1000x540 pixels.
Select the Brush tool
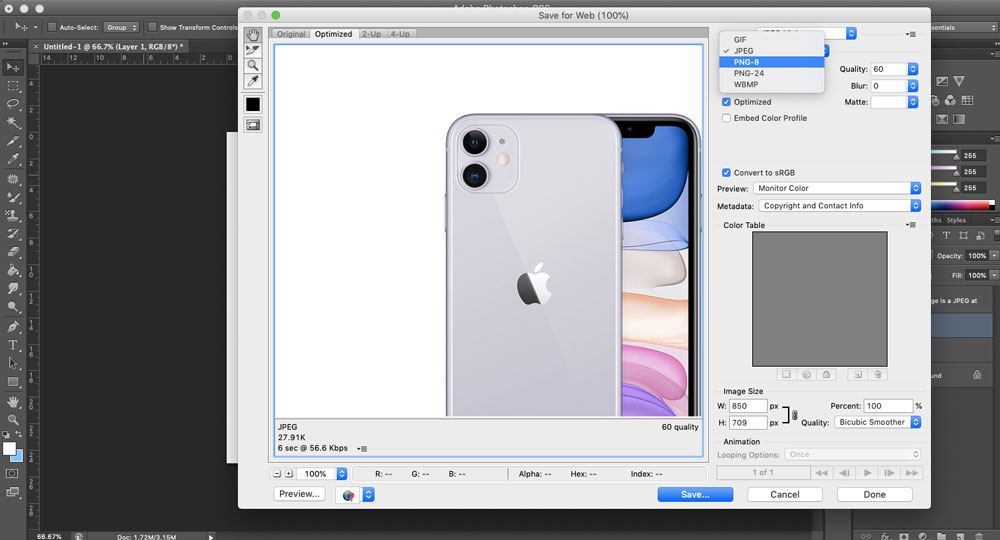(12, 197)
